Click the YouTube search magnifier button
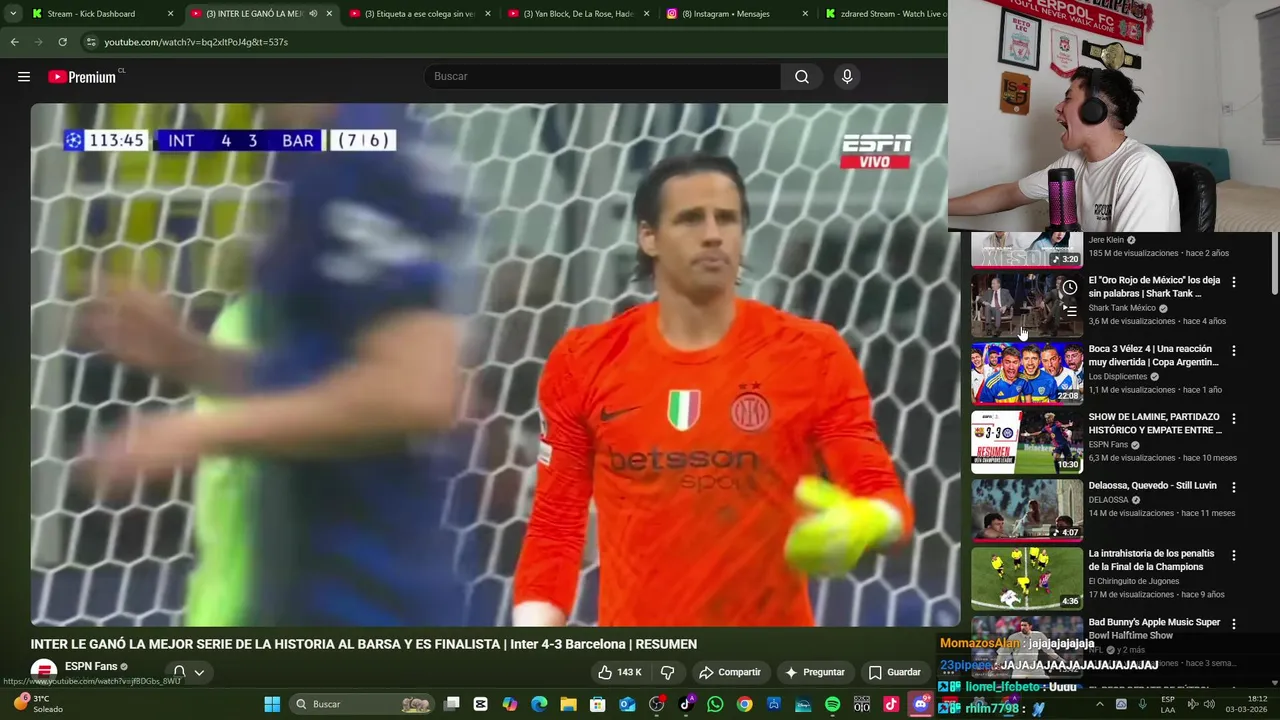 (802, 77)
